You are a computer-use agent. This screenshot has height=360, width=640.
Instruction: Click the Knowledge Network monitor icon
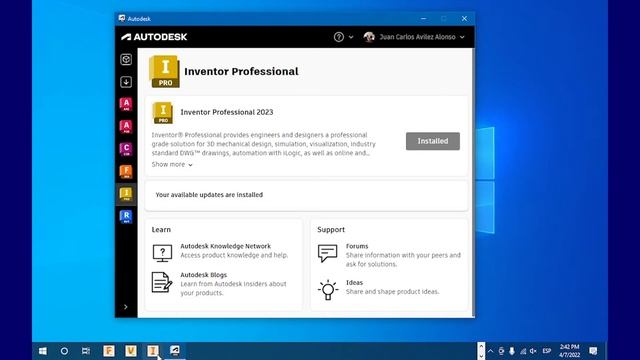tap(162, 253)
